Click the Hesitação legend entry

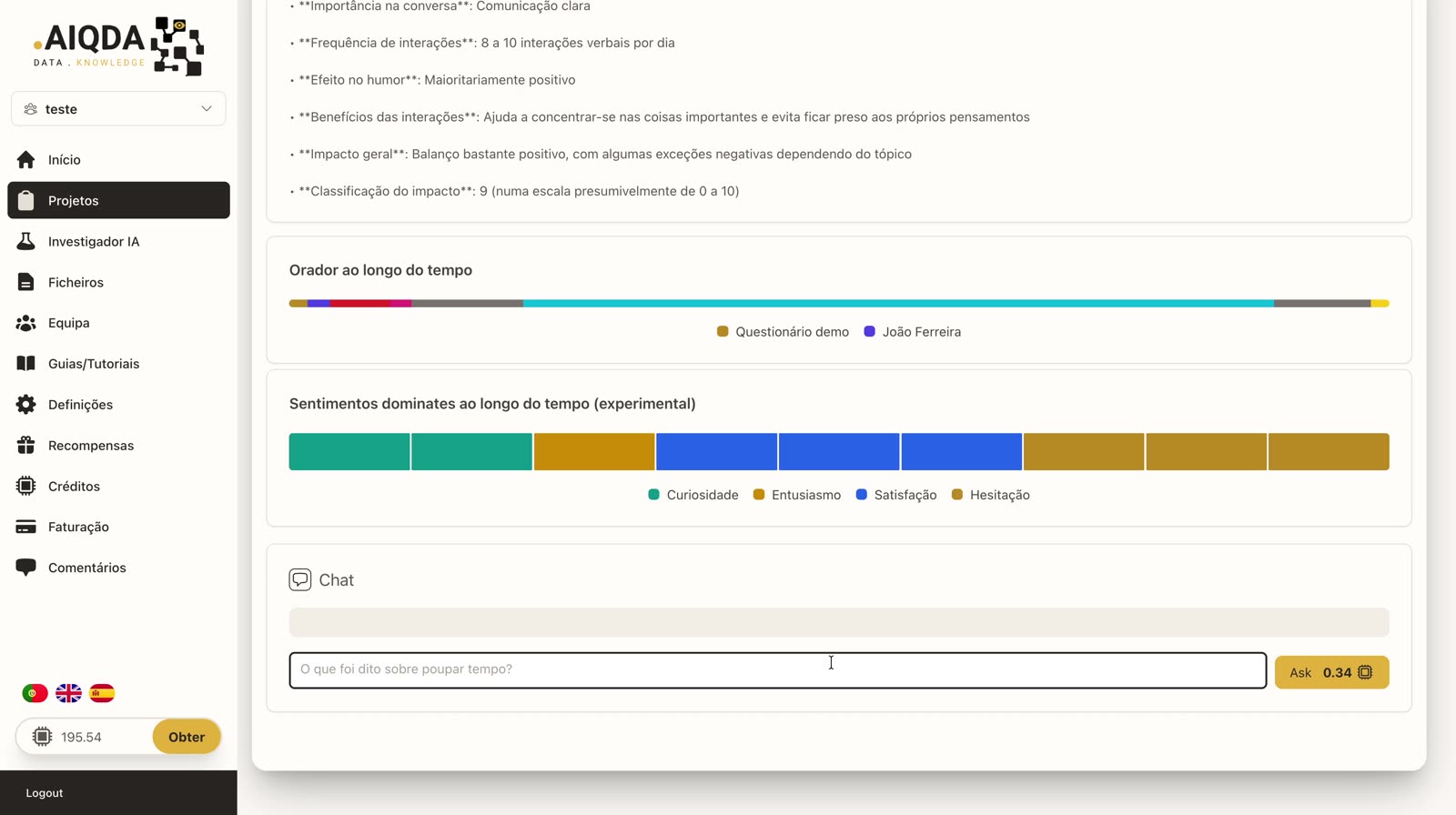click(x=991, y=495)
